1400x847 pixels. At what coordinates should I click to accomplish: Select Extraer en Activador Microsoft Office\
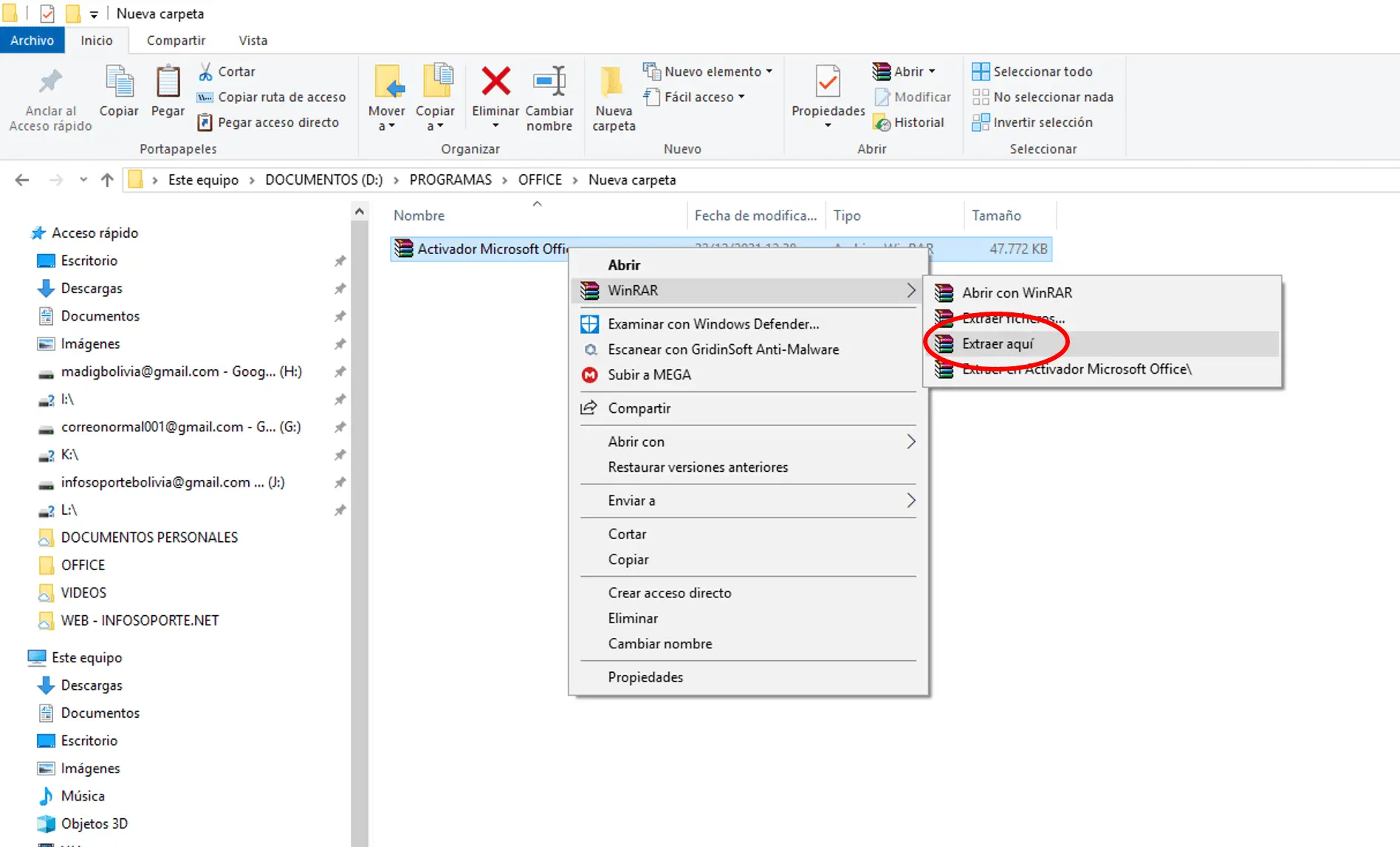1102,368
